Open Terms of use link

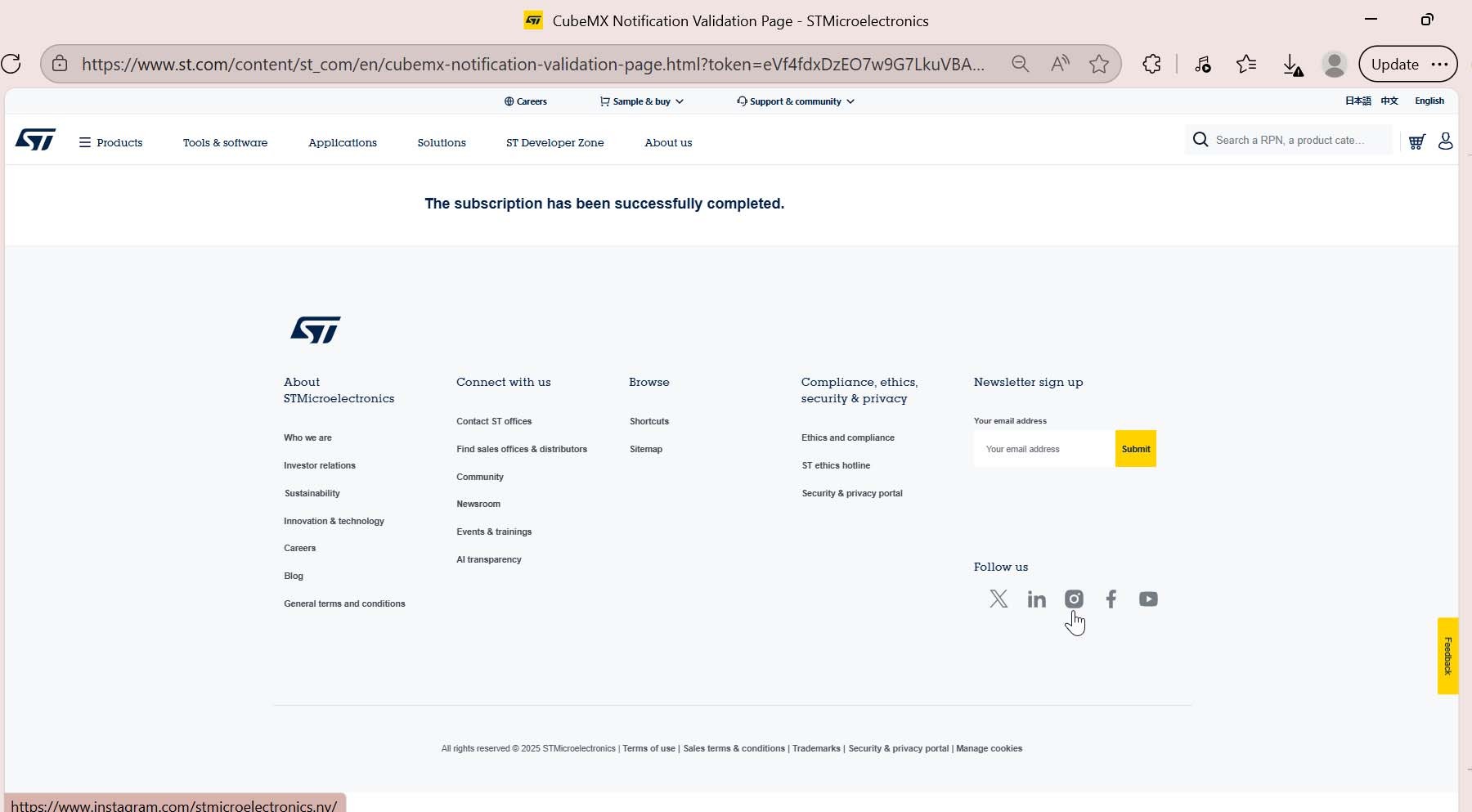[648, 748]
